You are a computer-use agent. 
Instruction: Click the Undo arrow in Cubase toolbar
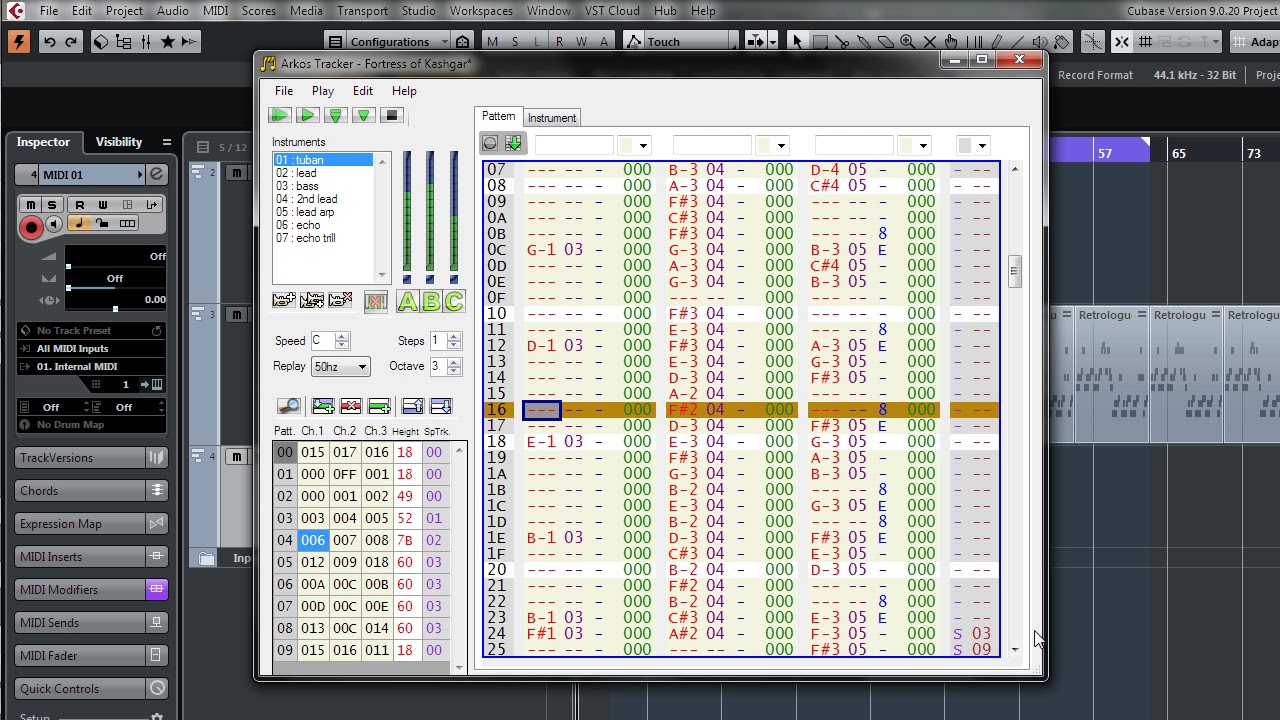(49, 42)
